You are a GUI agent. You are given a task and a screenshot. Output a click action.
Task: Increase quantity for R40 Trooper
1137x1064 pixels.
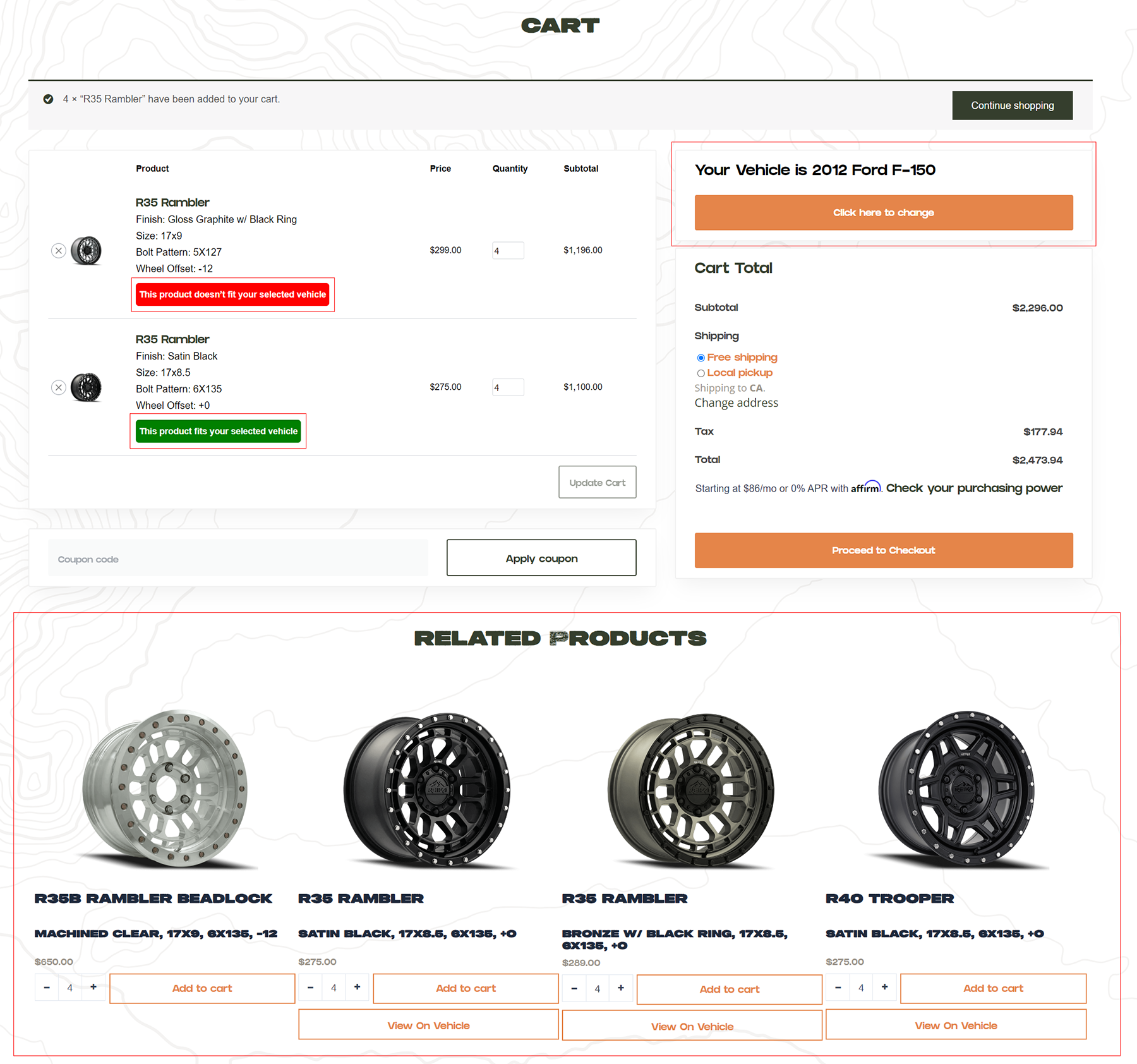coord(884,988)
